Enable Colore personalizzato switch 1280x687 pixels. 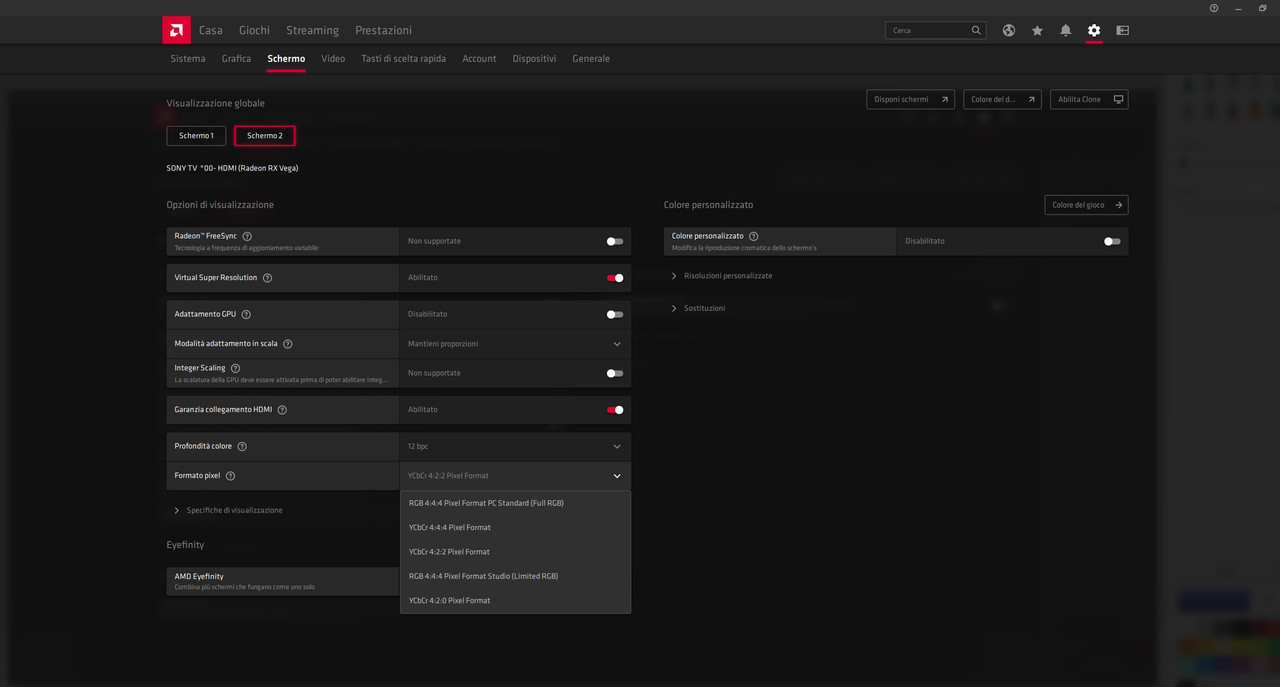1112,241
